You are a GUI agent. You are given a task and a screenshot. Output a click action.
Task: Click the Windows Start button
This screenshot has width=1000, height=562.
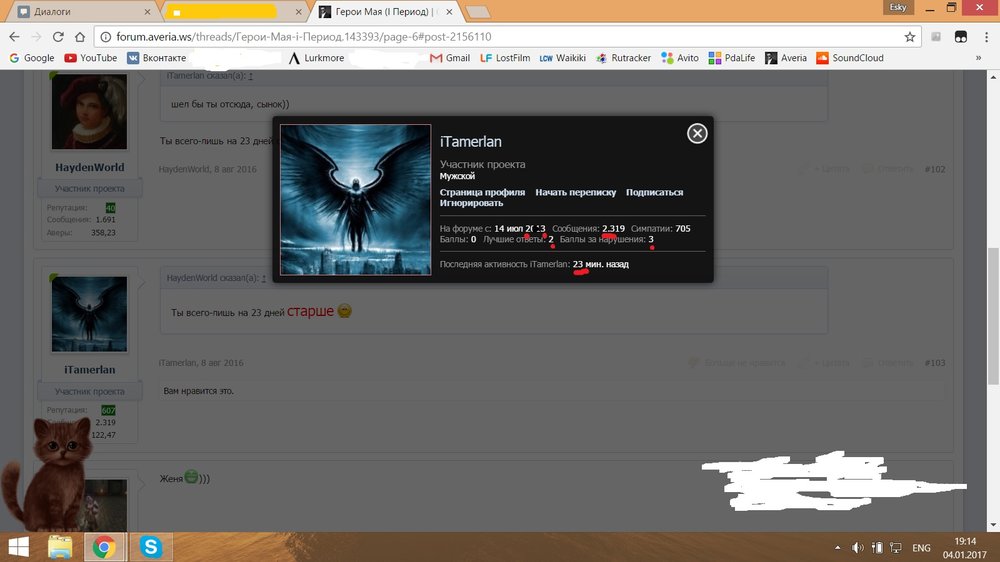[x=18, y=546]
